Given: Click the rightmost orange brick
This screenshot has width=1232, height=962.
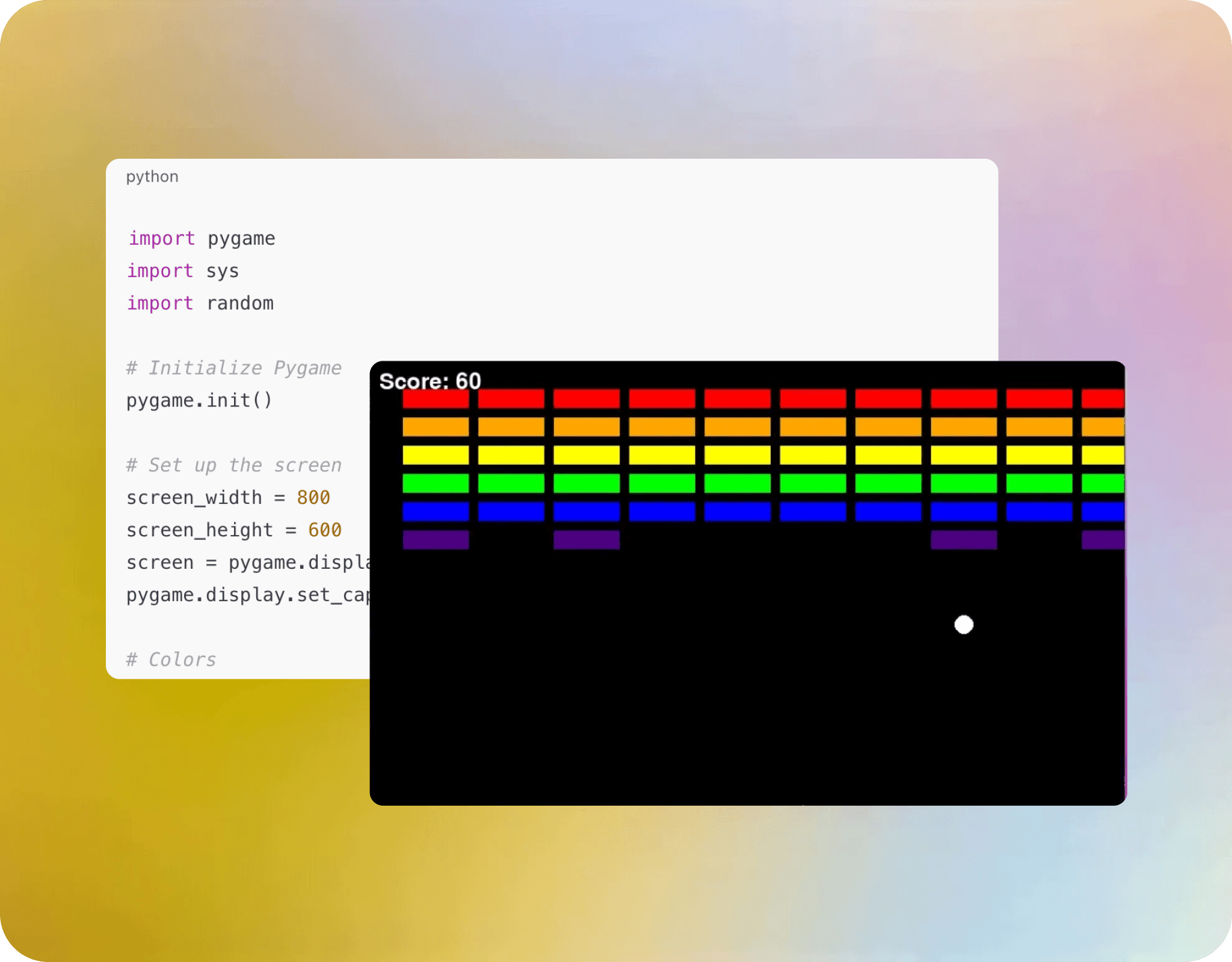Looking at the screenshot, I should coord(1103,427).
